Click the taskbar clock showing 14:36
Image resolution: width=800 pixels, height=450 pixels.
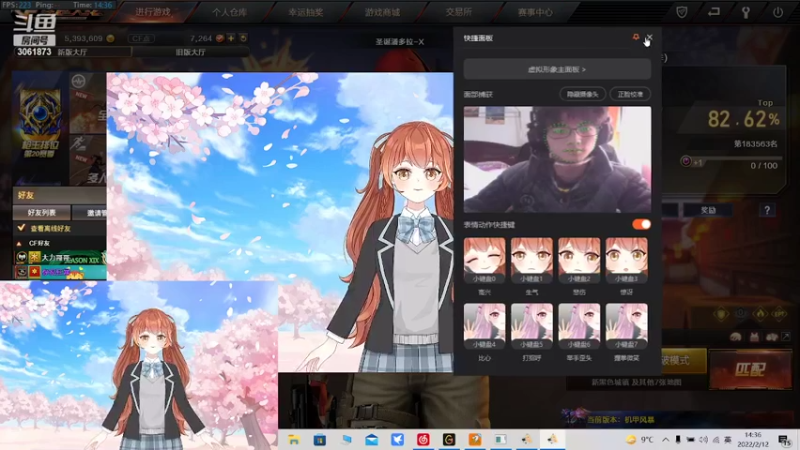(753, 439)
